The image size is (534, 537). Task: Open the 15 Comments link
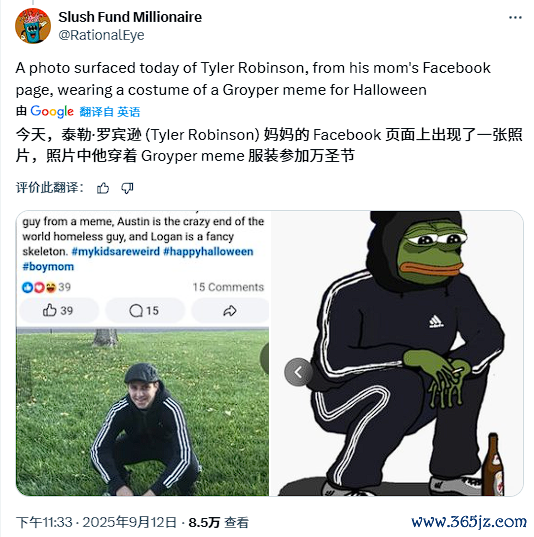[x=228, y=287]
